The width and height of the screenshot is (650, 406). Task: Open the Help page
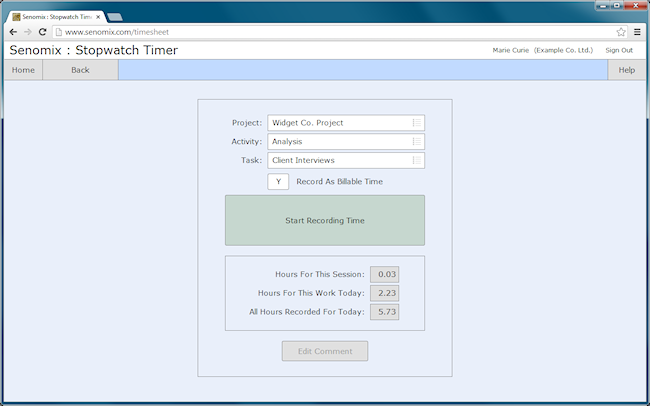tap(626, 70)
